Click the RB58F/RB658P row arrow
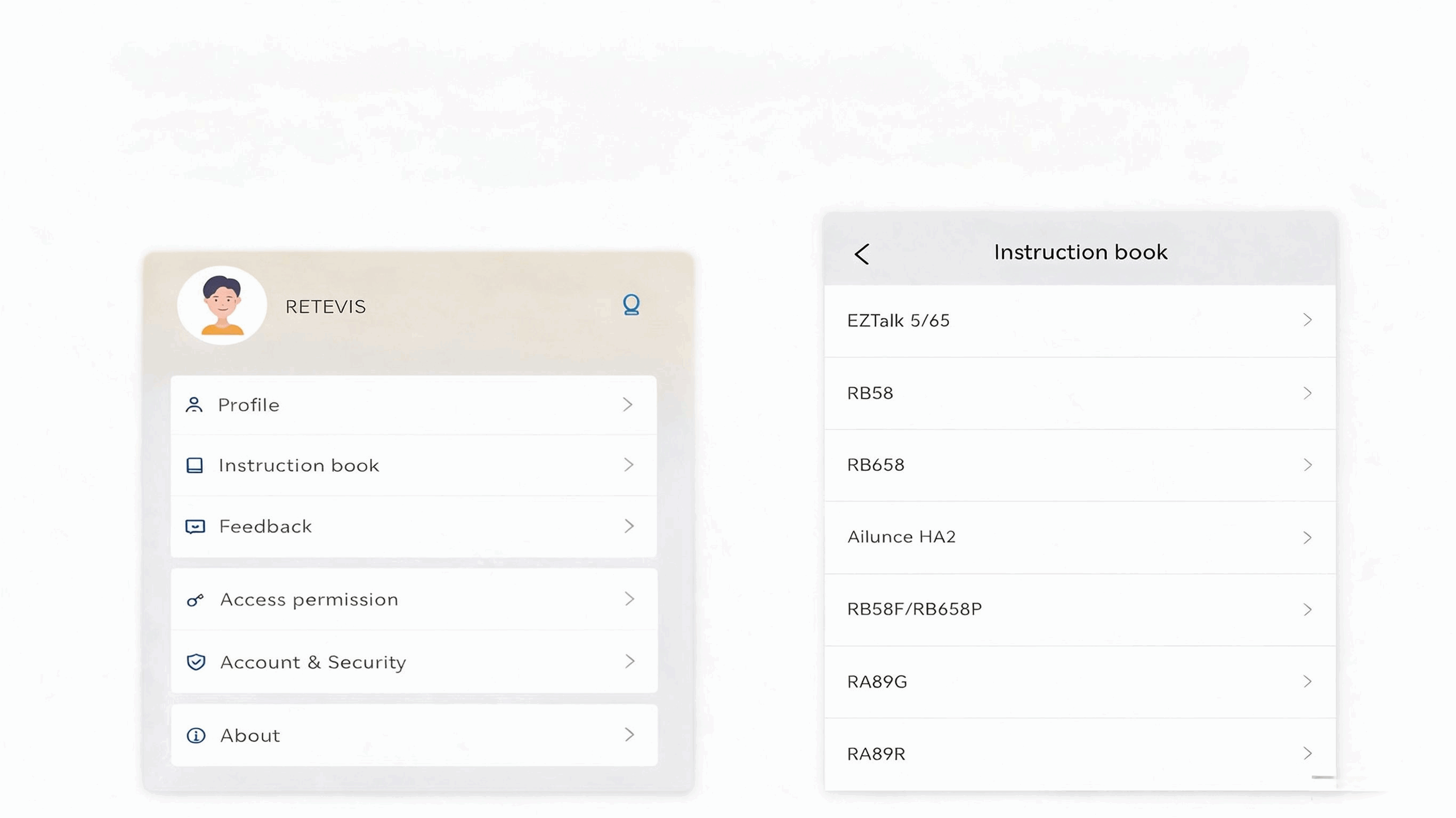Image resolution: width=1456 pixels, height=818 pixels. 1307,610
